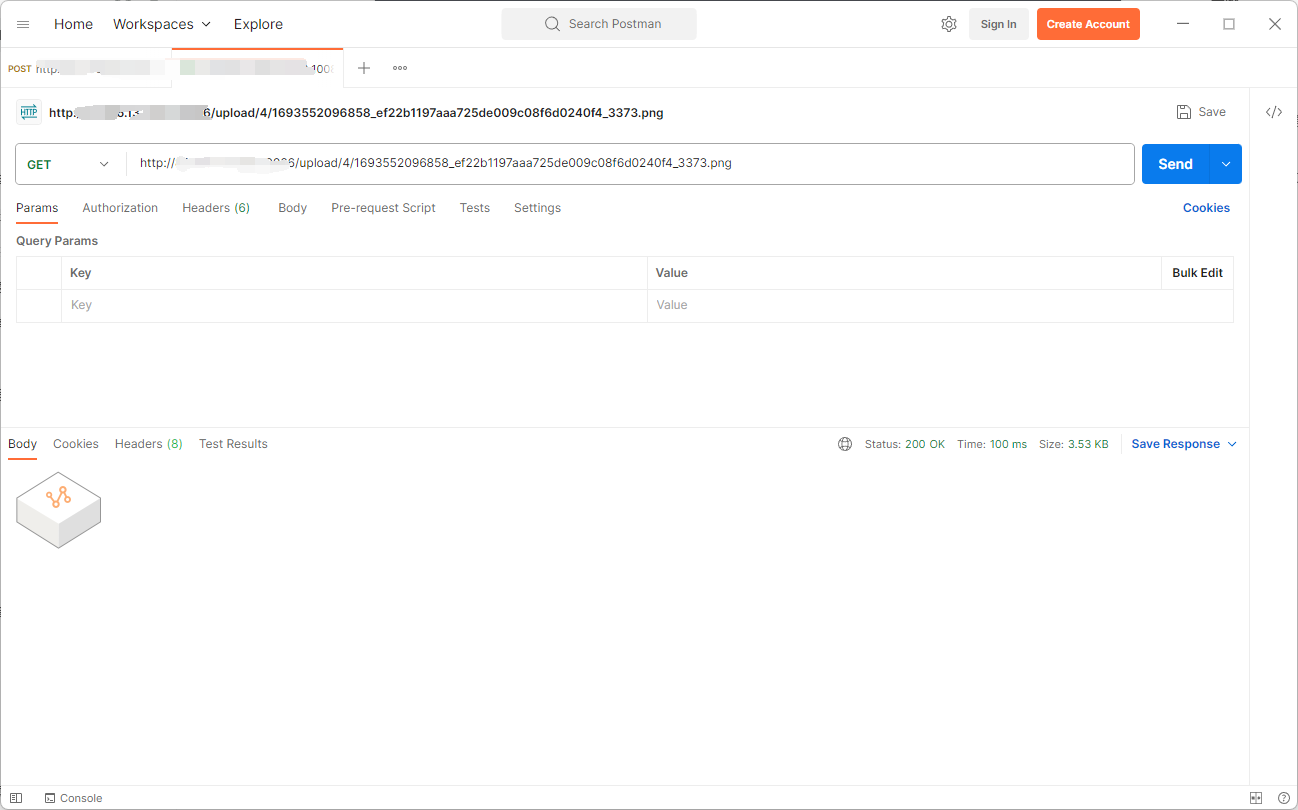Open the code snippet panel icon
Screen dimensions: 1298x810
tap(1274, 112)
